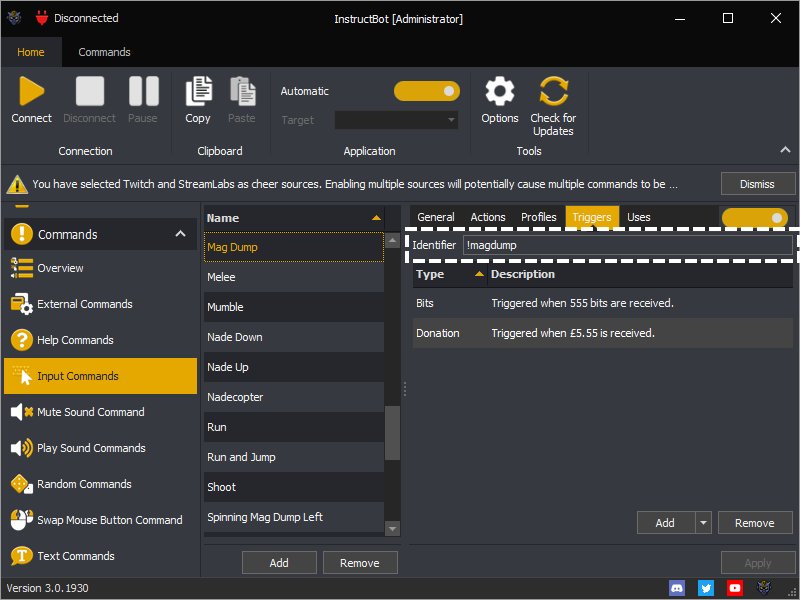
Task: Open Mute Sound Command icon
Action: coord(21,412)
